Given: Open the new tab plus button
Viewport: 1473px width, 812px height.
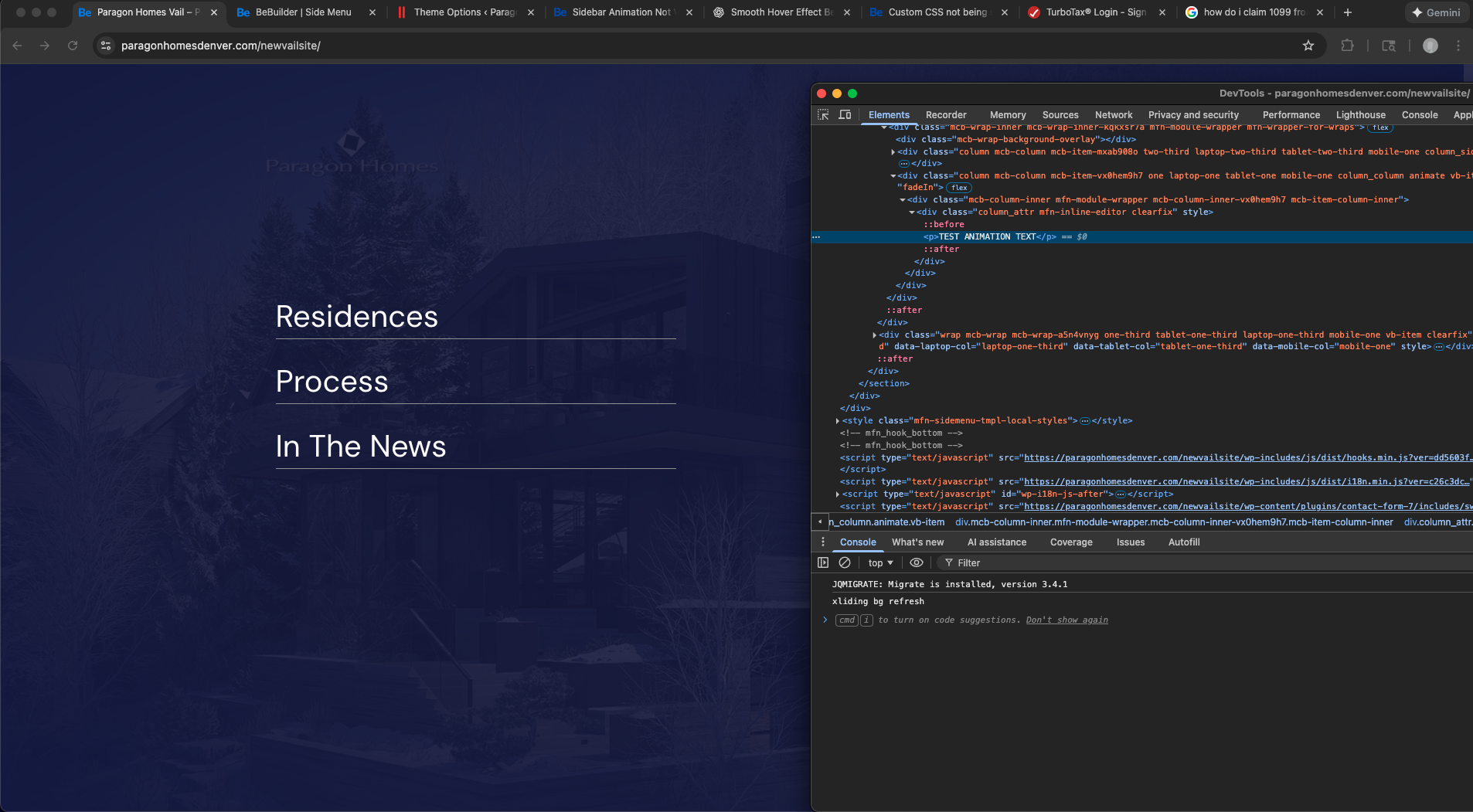Looking at the screenshot, I should coord(1347,12).
